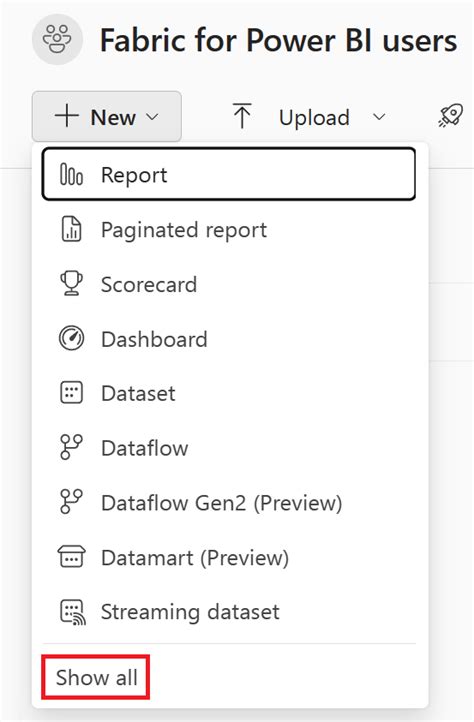Click the Scorecard trophy icon
This screenshot has height=722, width=474.
[x=71, y=283]
